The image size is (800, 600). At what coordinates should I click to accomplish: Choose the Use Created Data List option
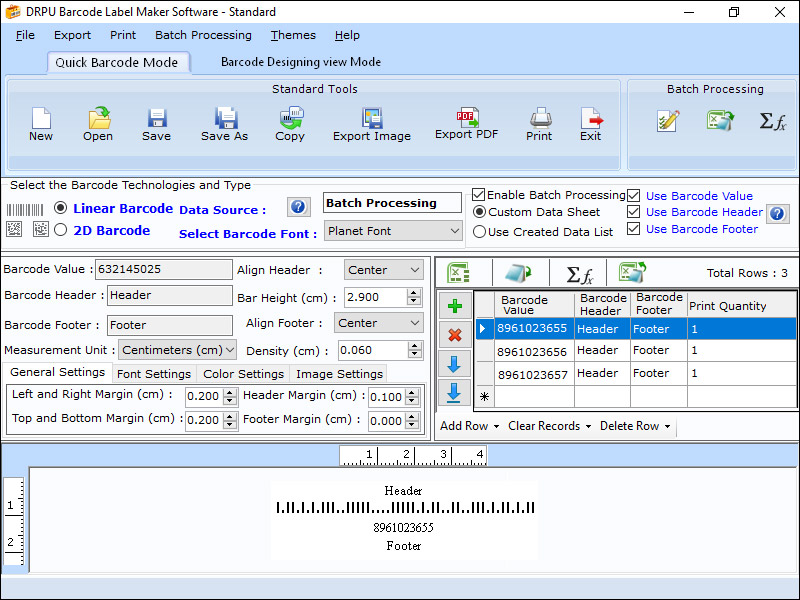tap(477, 231)
